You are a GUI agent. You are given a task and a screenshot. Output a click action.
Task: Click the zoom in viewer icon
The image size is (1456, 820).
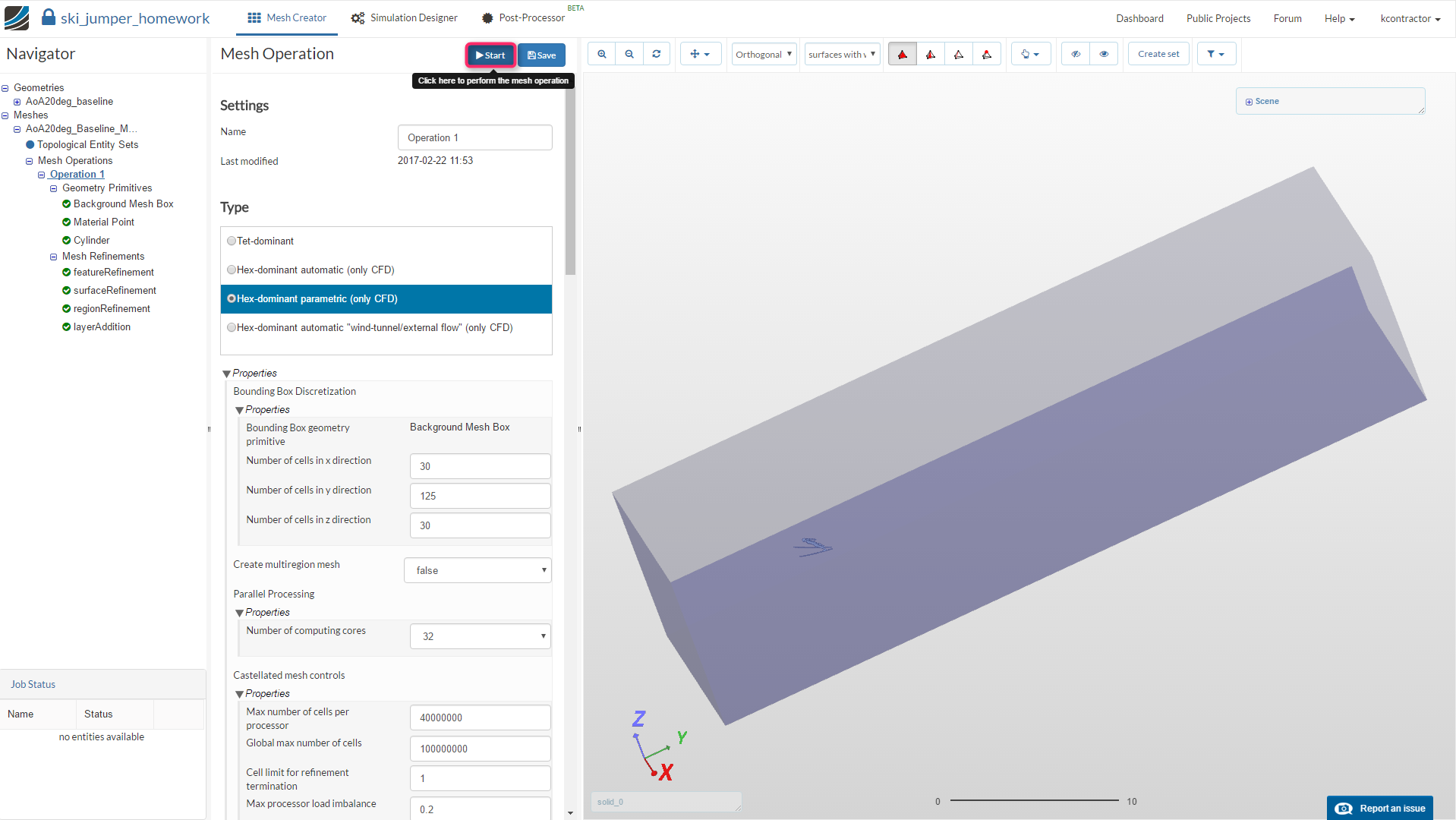(x=601, y=54)
